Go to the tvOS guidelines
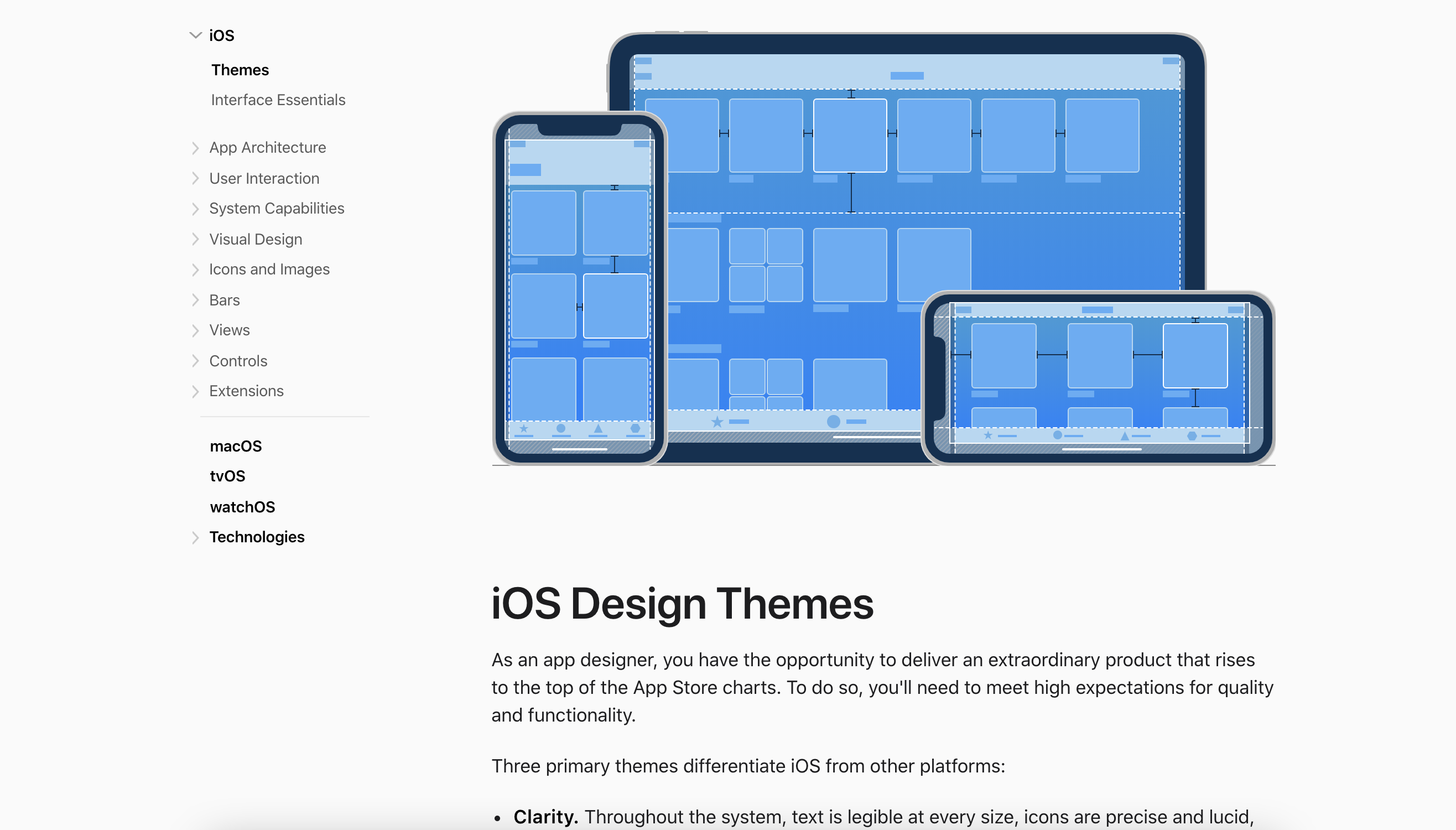The height and width of the screenshot is (830, 1456). [227, 476]
